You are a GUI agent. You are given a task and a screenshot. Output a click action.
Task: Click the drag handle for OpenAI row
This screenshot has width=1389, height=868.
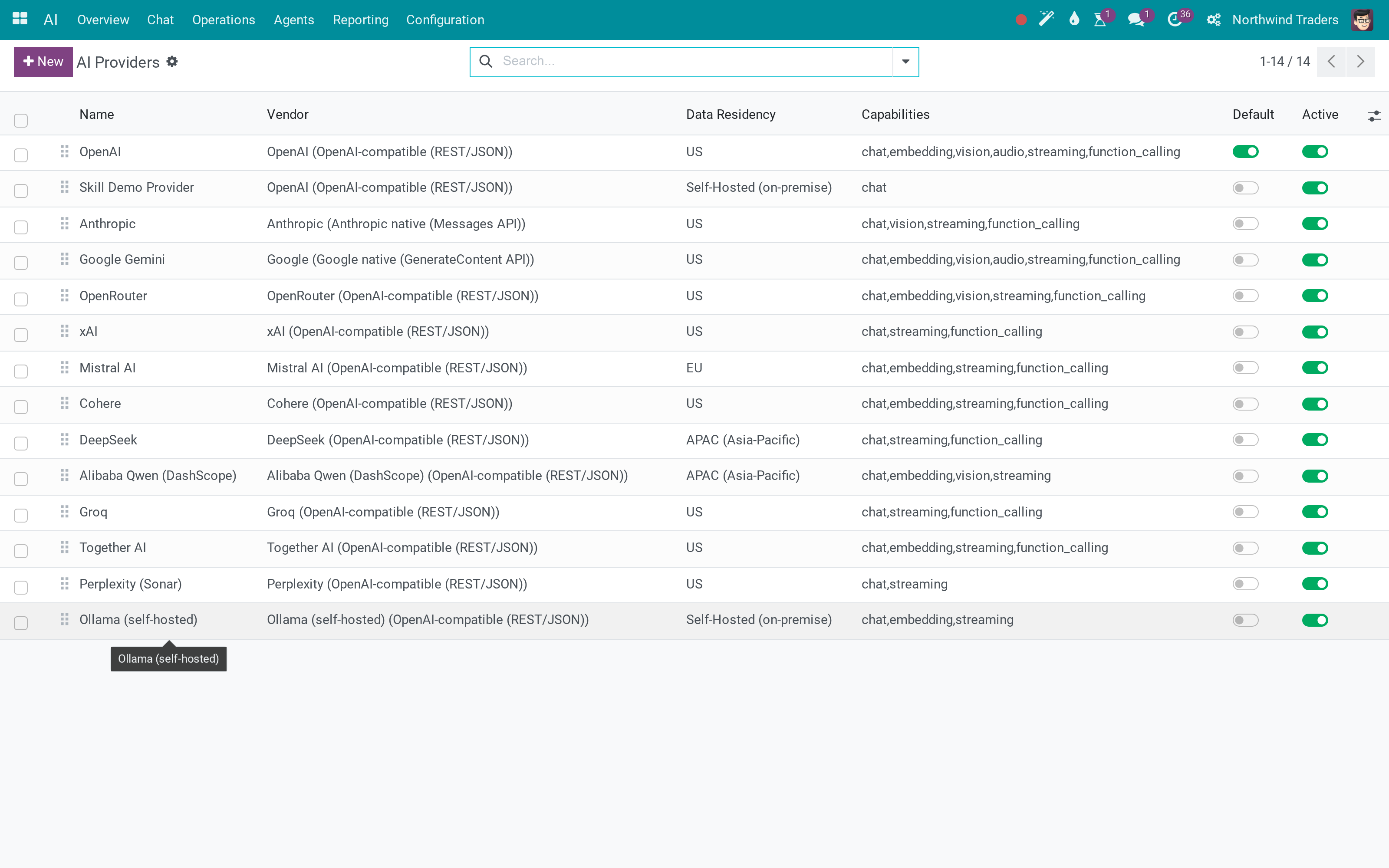[x=64, y=151]
